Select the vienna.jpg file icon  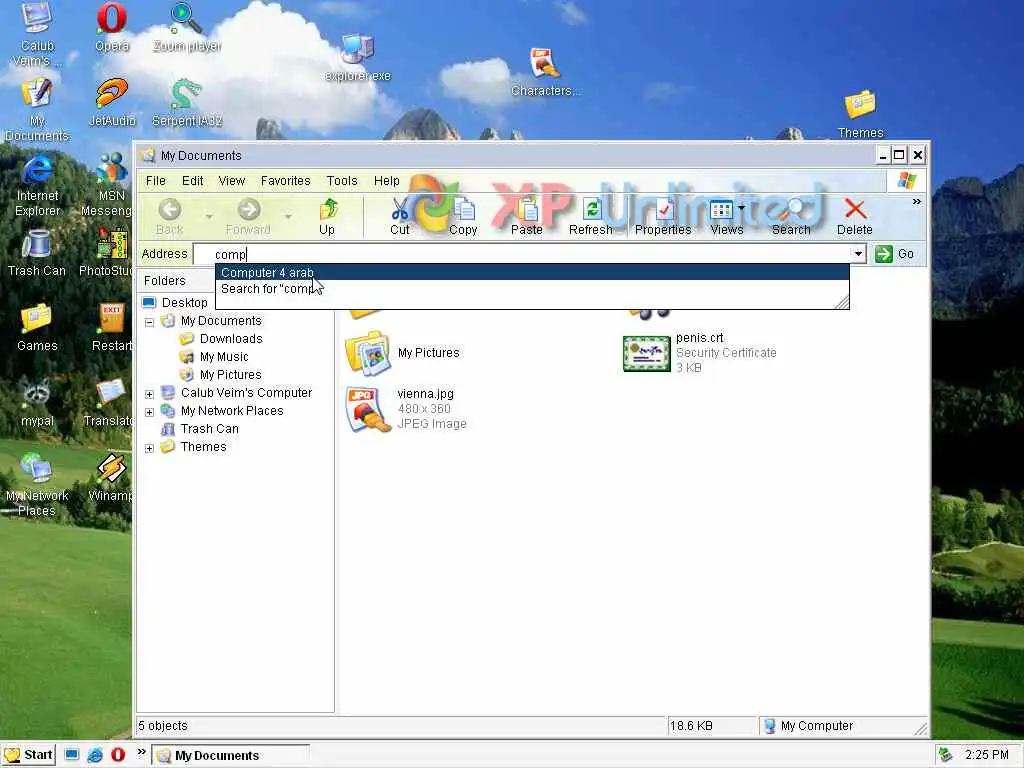coord(366,409)
